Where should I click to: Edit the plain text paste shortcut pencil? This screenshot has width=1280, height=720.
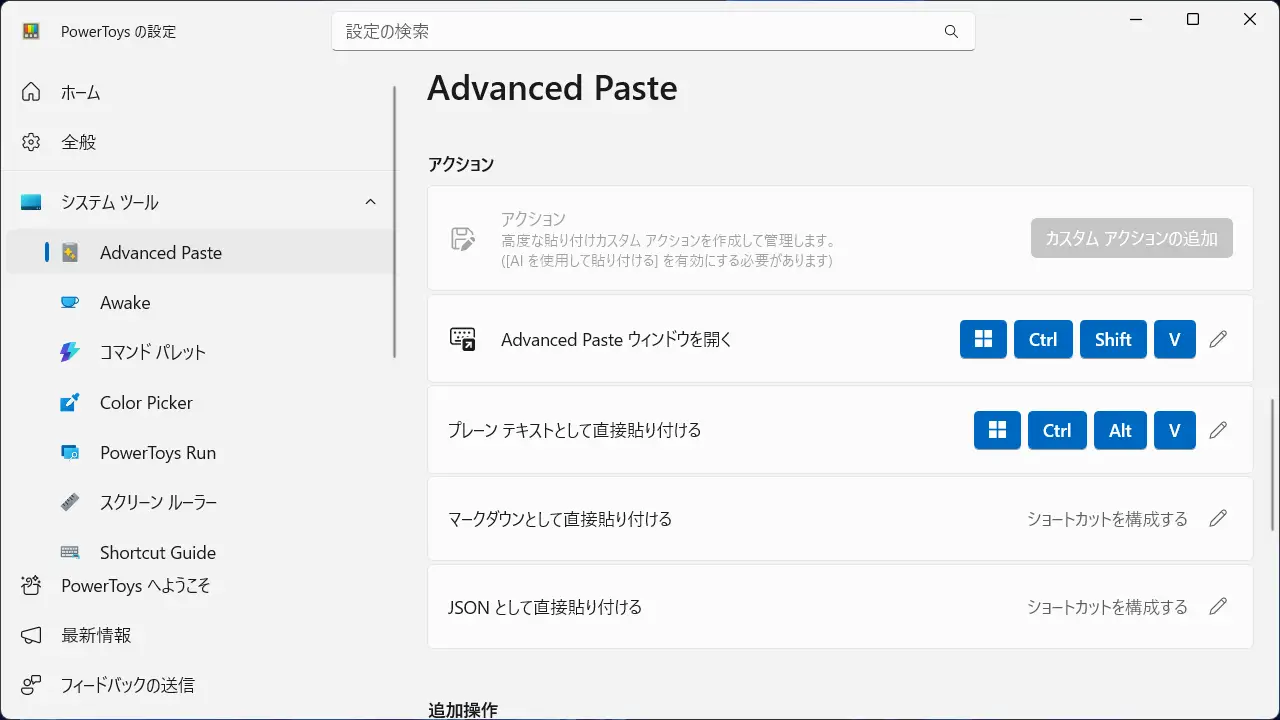coord(1217,430)
